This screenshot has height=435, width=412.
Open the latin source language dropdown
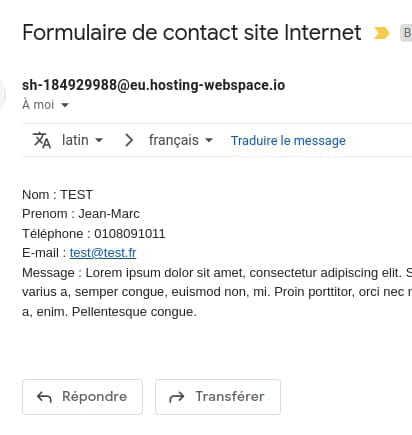tap(82, 140)
